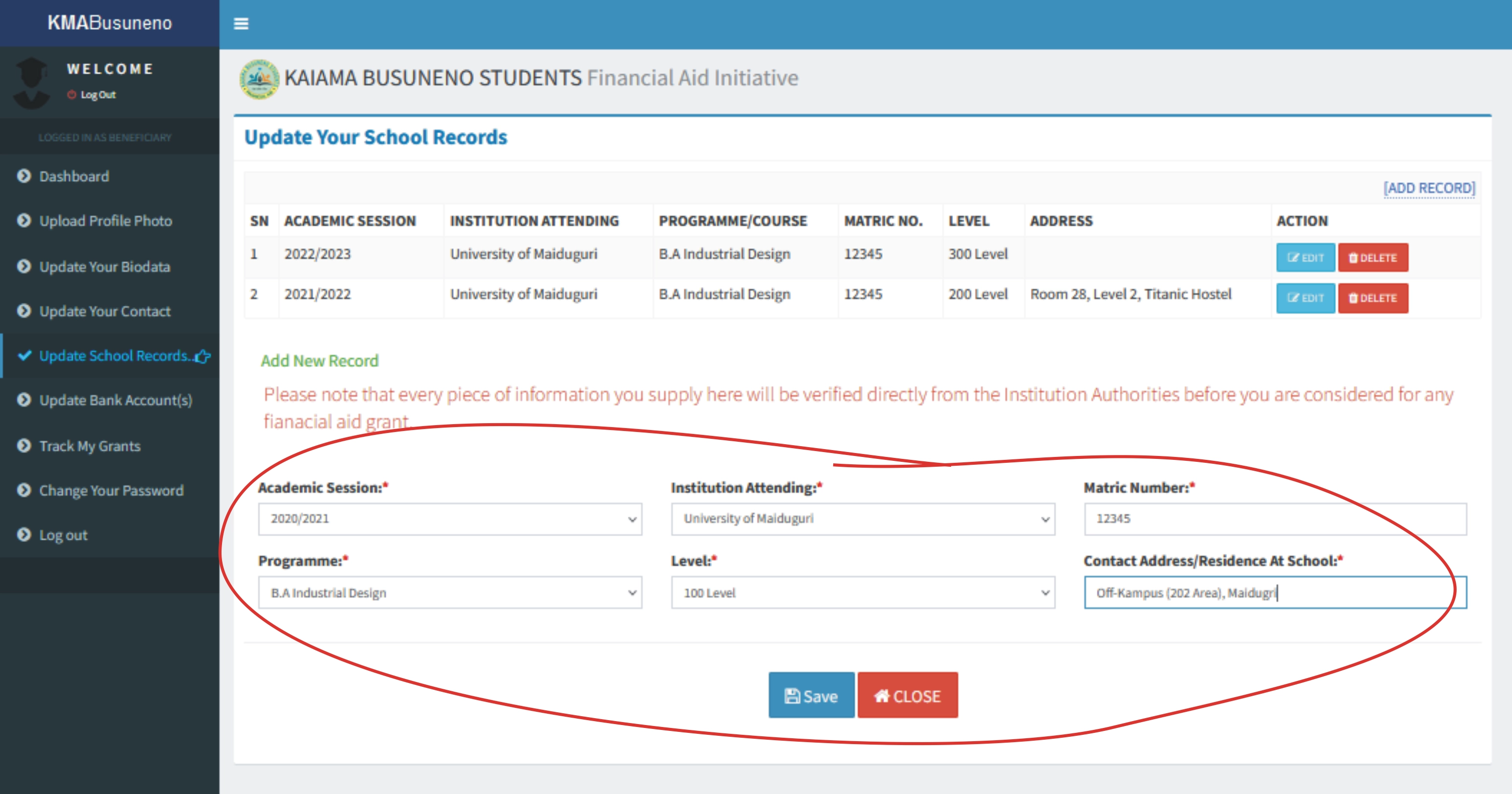Click the arrow icon beside sidebar Log out

click(24, 534)
